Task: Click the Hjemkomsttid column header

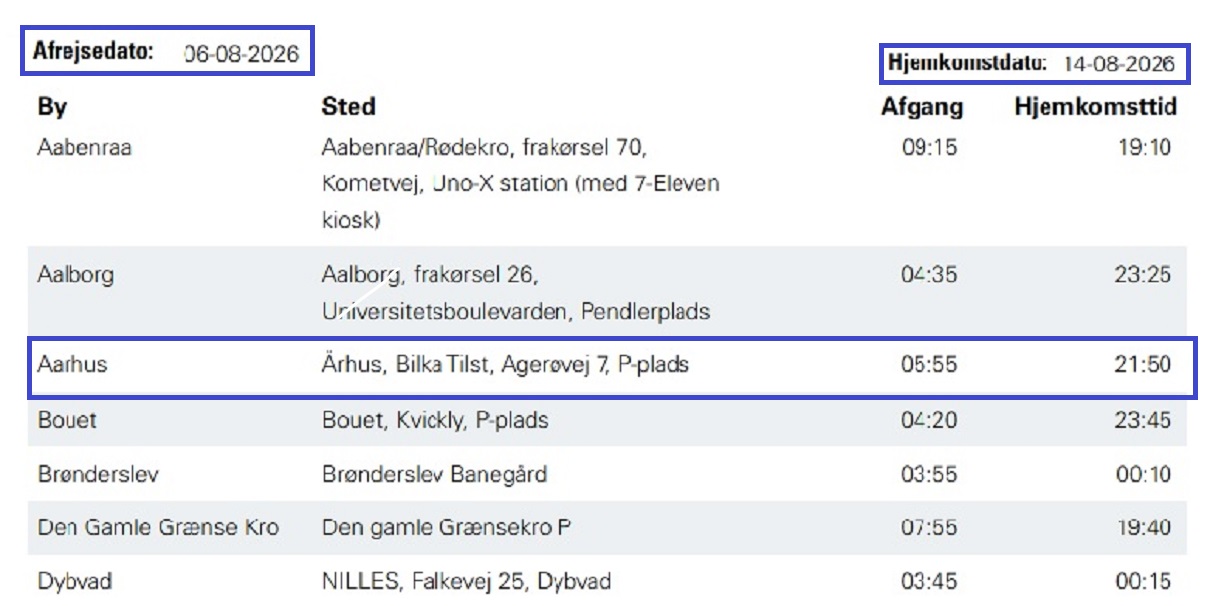Action: (x=1095, y=106)
